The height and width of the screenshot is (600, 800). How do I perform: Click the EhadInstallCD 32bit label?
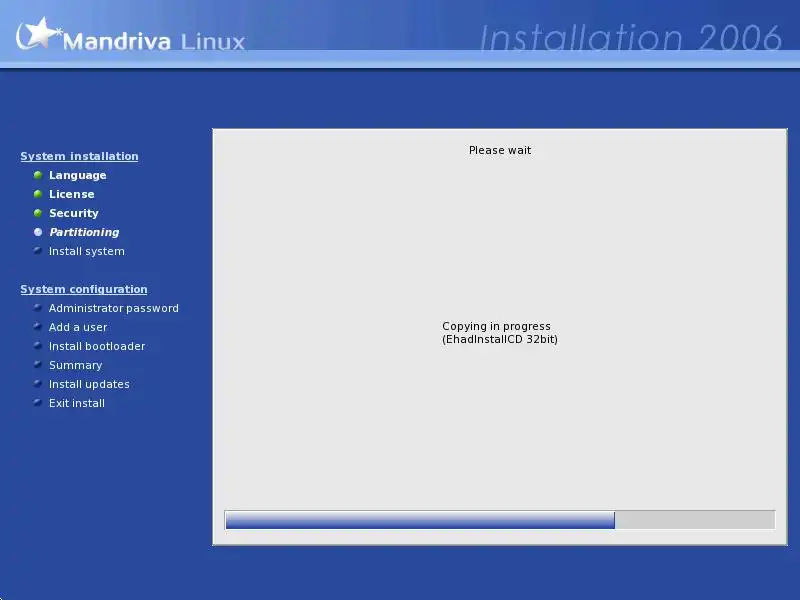(500, 339)
